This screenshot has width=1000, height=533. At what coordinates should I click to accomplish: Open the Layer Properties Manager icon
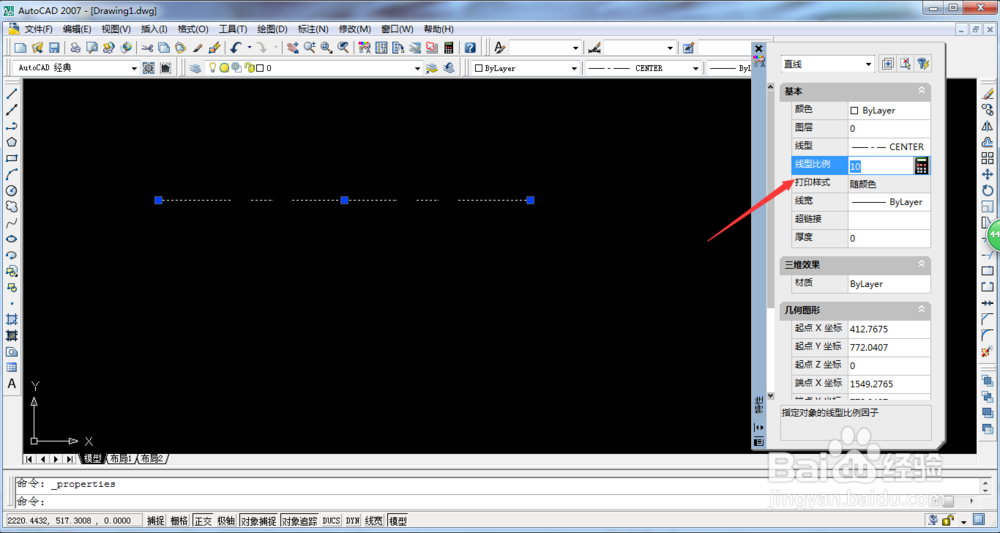click(196, 68)
